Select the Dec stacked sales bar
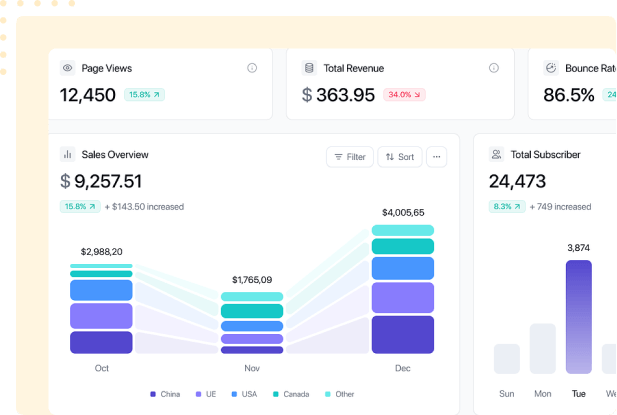 (403, 289)
